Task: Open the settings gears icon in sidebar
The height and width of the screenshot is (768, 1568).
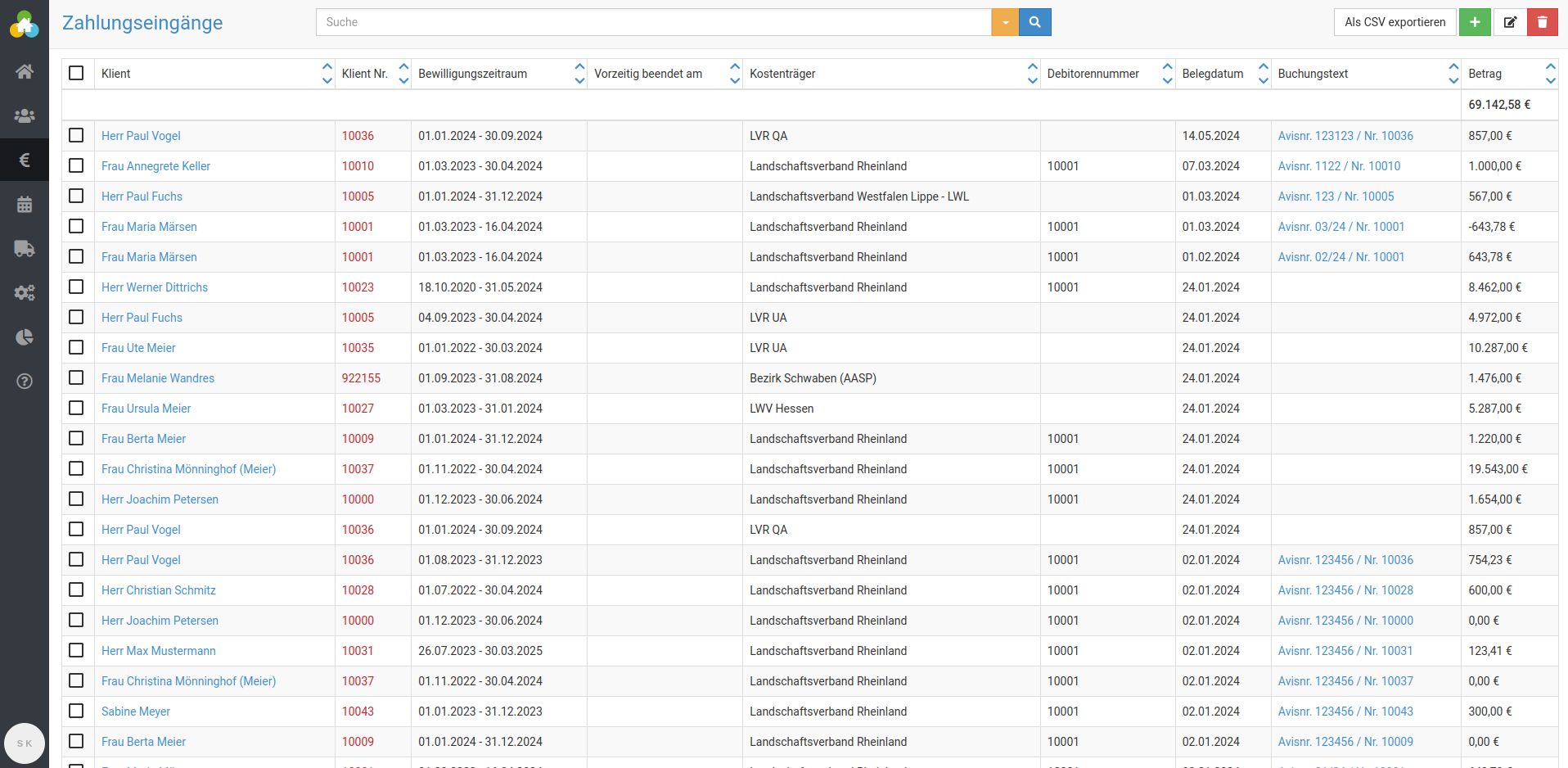Action: click(25, 293)
